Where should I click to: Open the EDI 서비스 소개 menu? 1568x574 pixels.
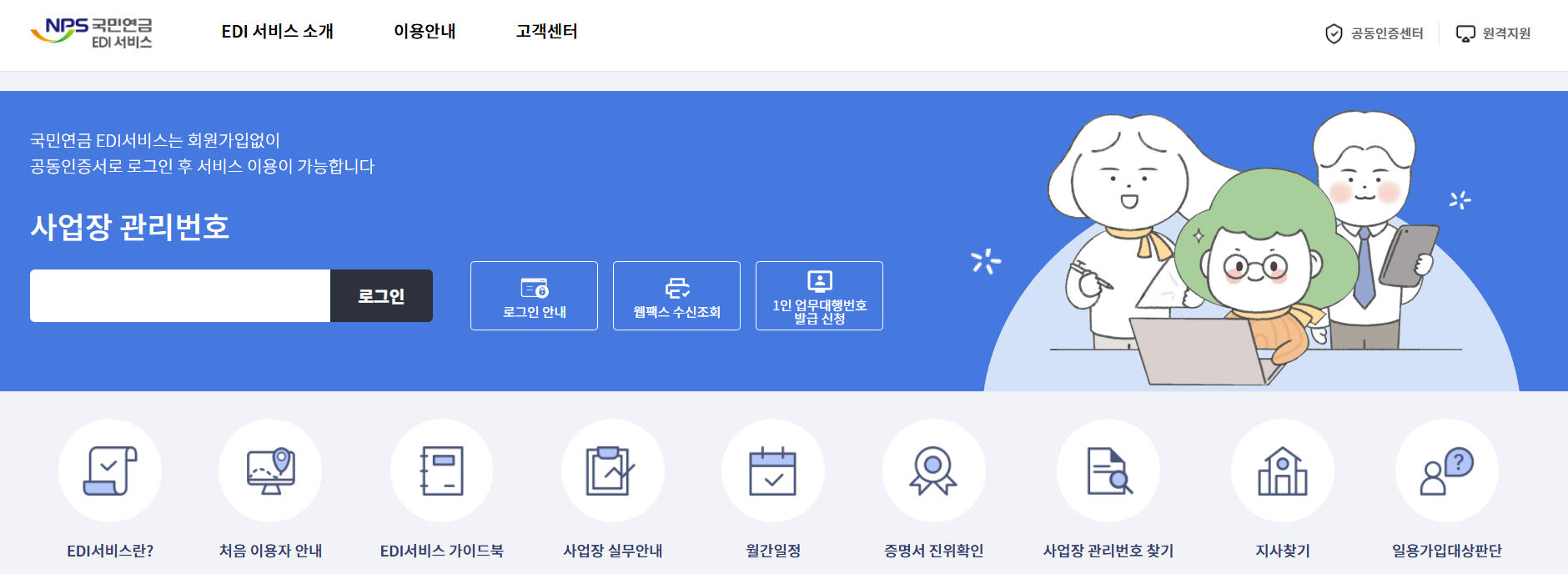click(278, 32)
